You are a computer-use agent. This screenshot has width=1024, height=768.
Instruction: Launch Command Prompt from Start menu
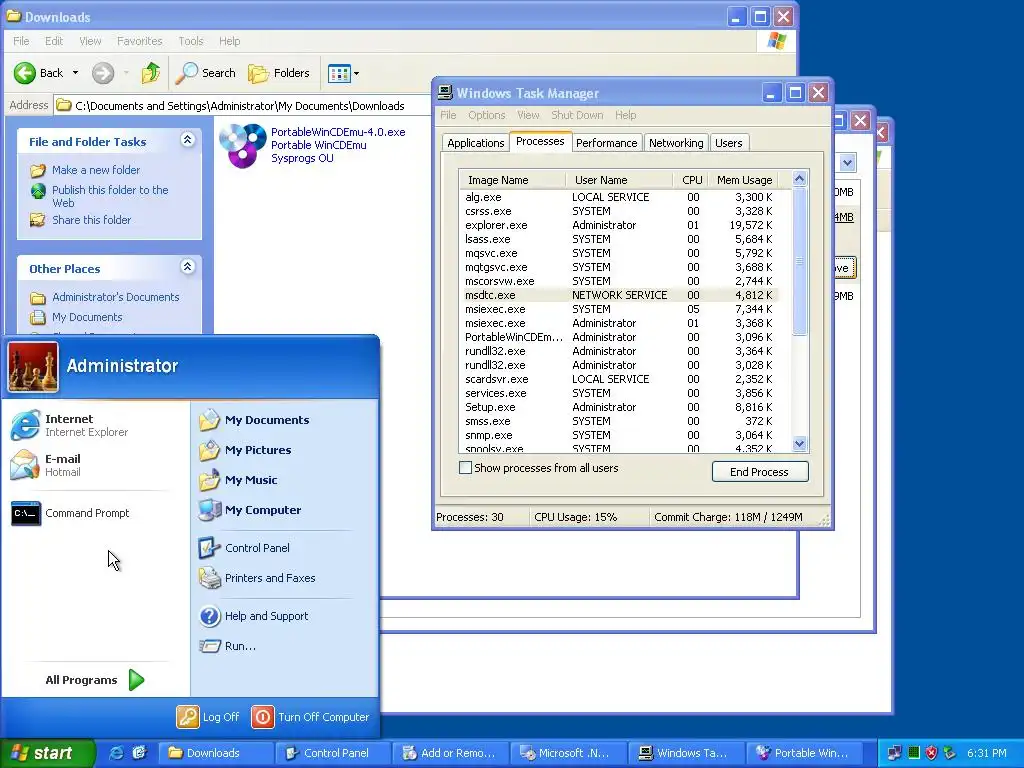tap(71, 513)
